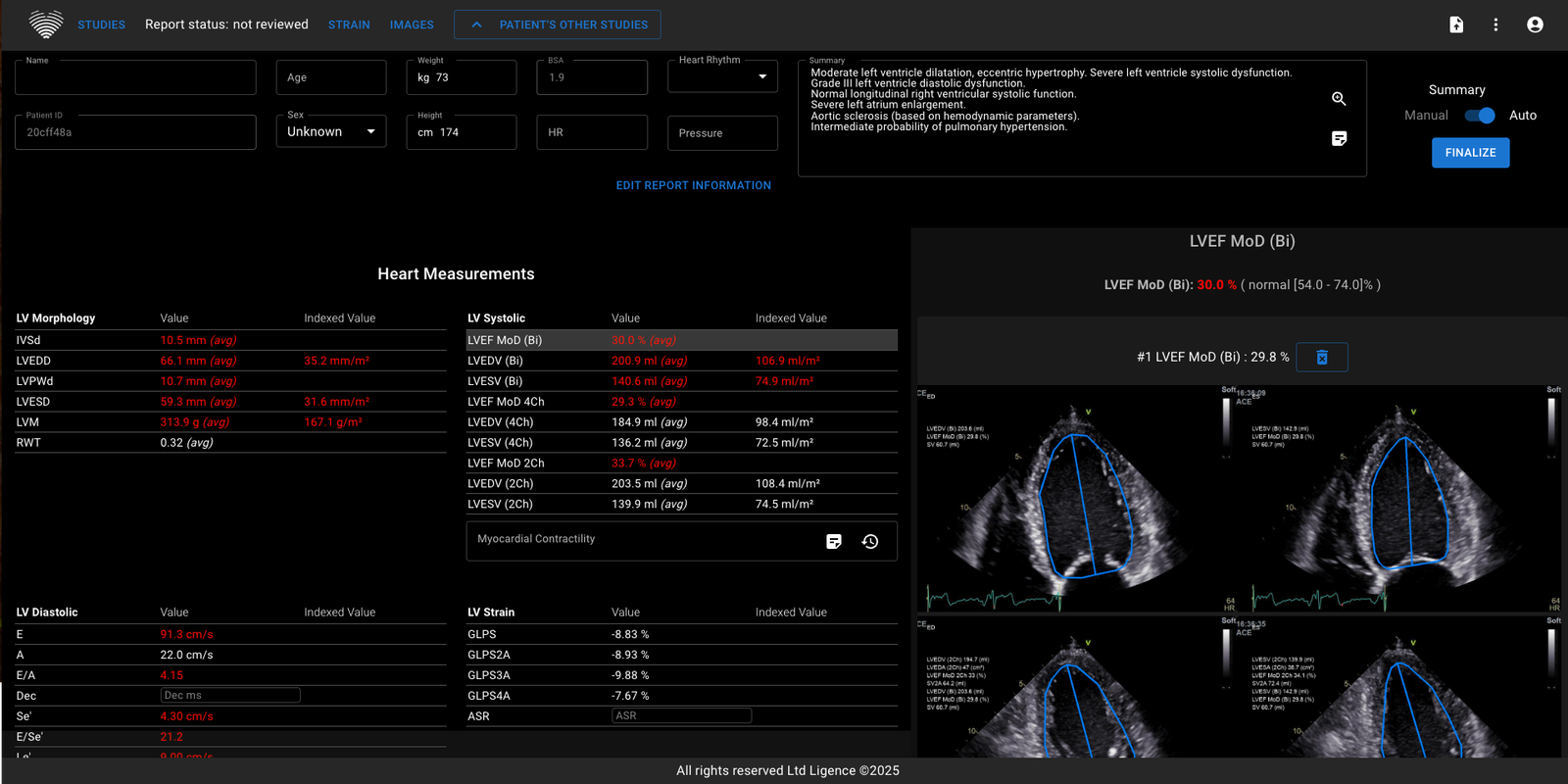This screenshot has width=1568, height=784.
Task: Toggle the Summary Manual/Auto switch
Action: [x=1480, y=116]
